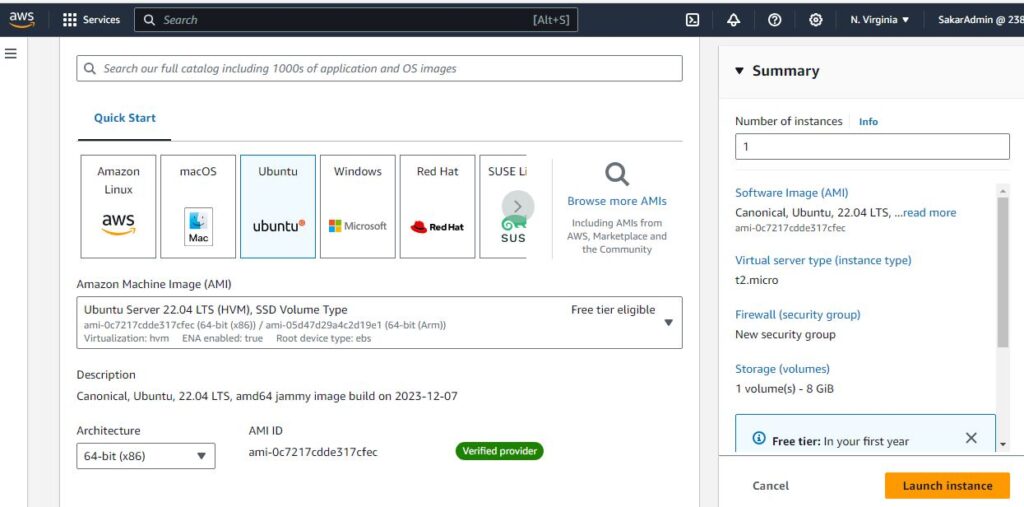Screen dimensions: 1024x507
Task: Click the t2.micro instance type text
Action: [x=756, y=280]
